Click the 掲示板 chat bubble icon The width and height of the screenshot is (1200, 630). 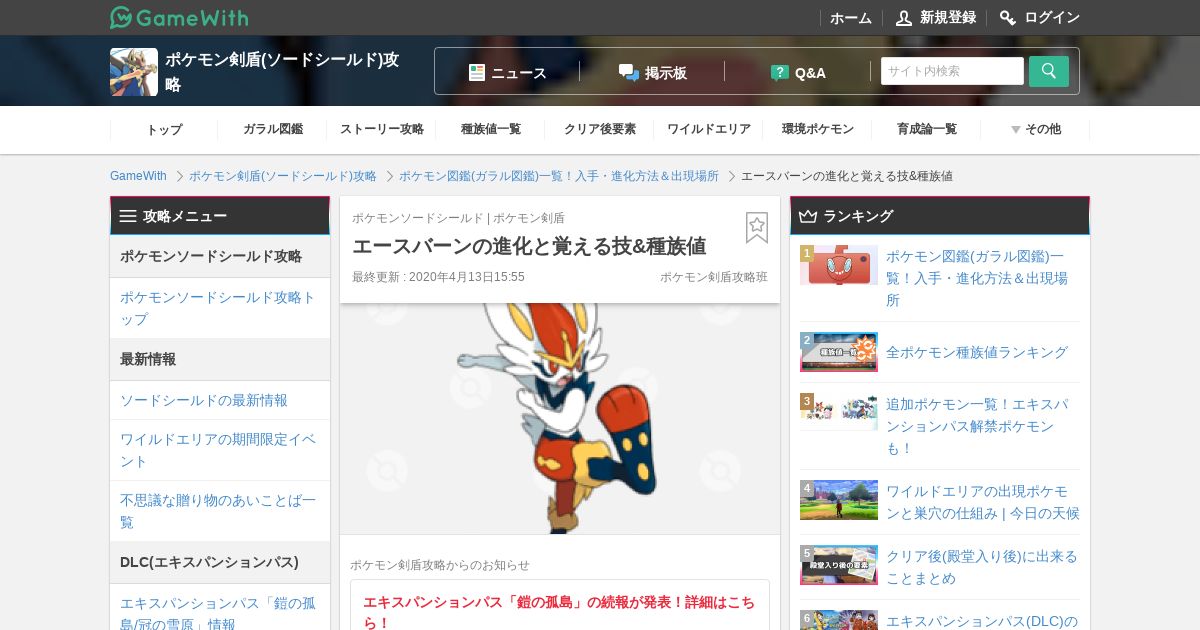[x=629, y=72]
